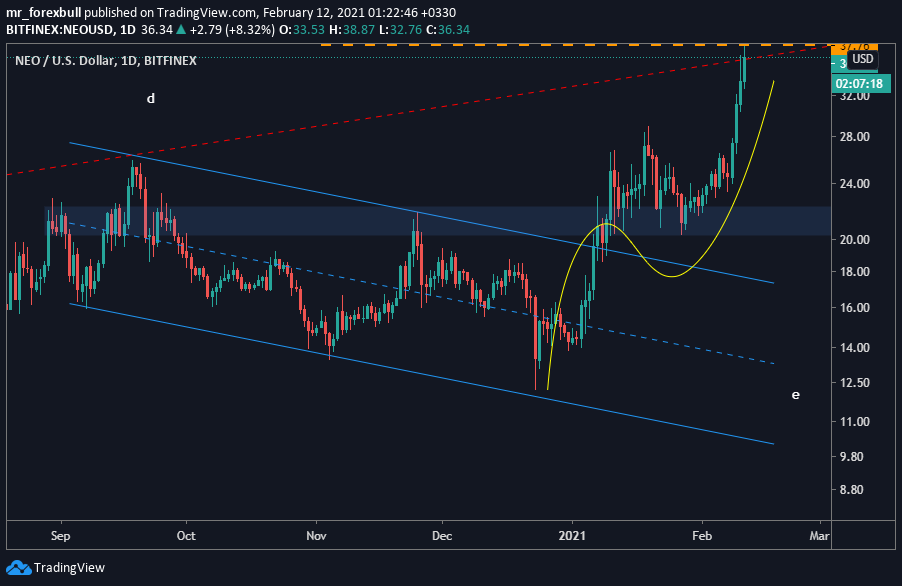The image size is (902, 586).
Task: Click the "Nov" label on time axis
Action: coord(316,536)
